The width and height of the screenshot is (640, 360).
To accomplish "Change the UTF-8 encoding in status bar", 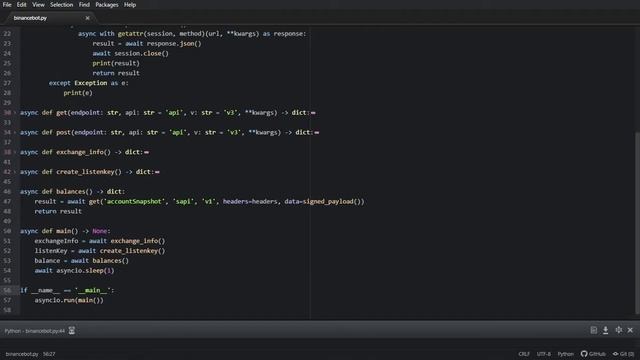I will click(544, 354).
